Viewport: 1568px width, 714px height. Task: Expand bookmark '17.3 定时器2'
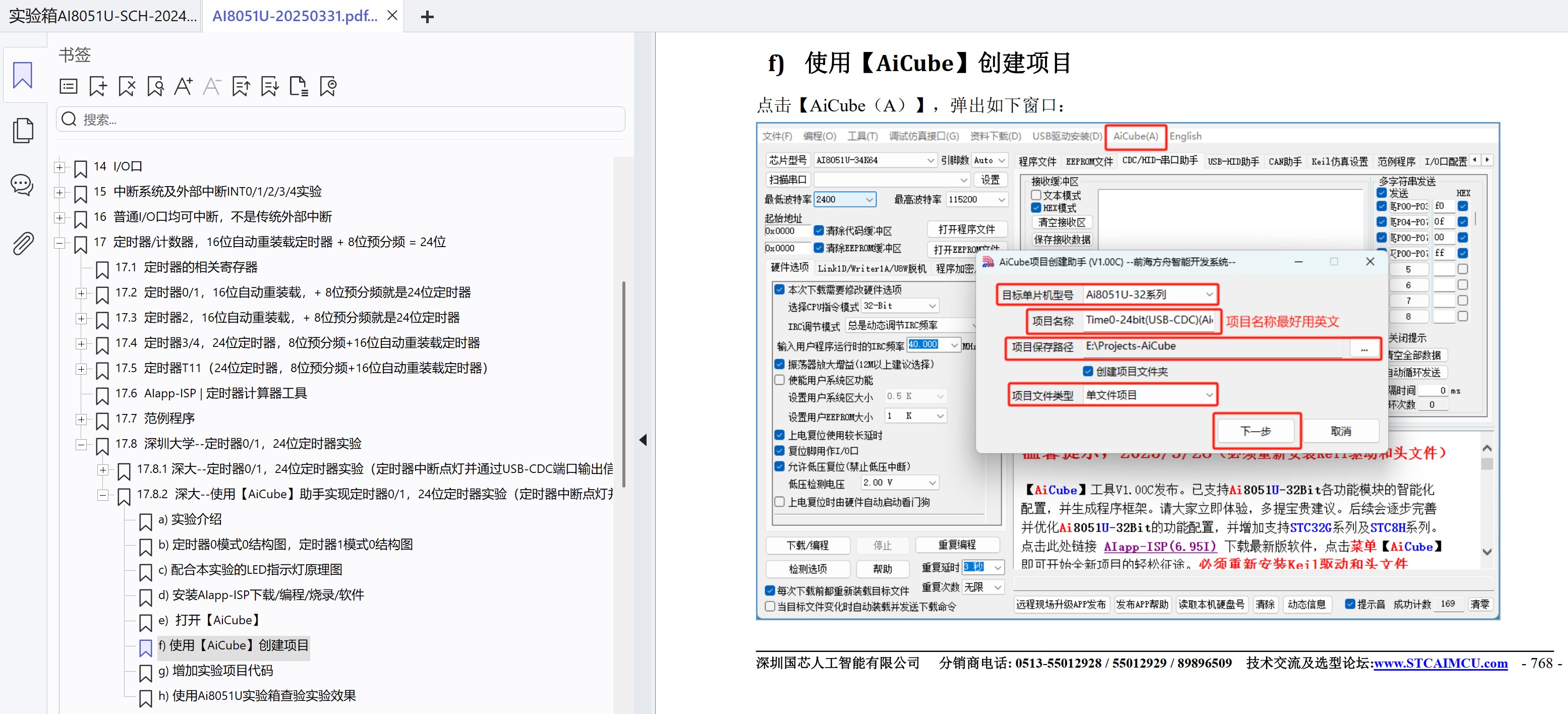(81, 318)
